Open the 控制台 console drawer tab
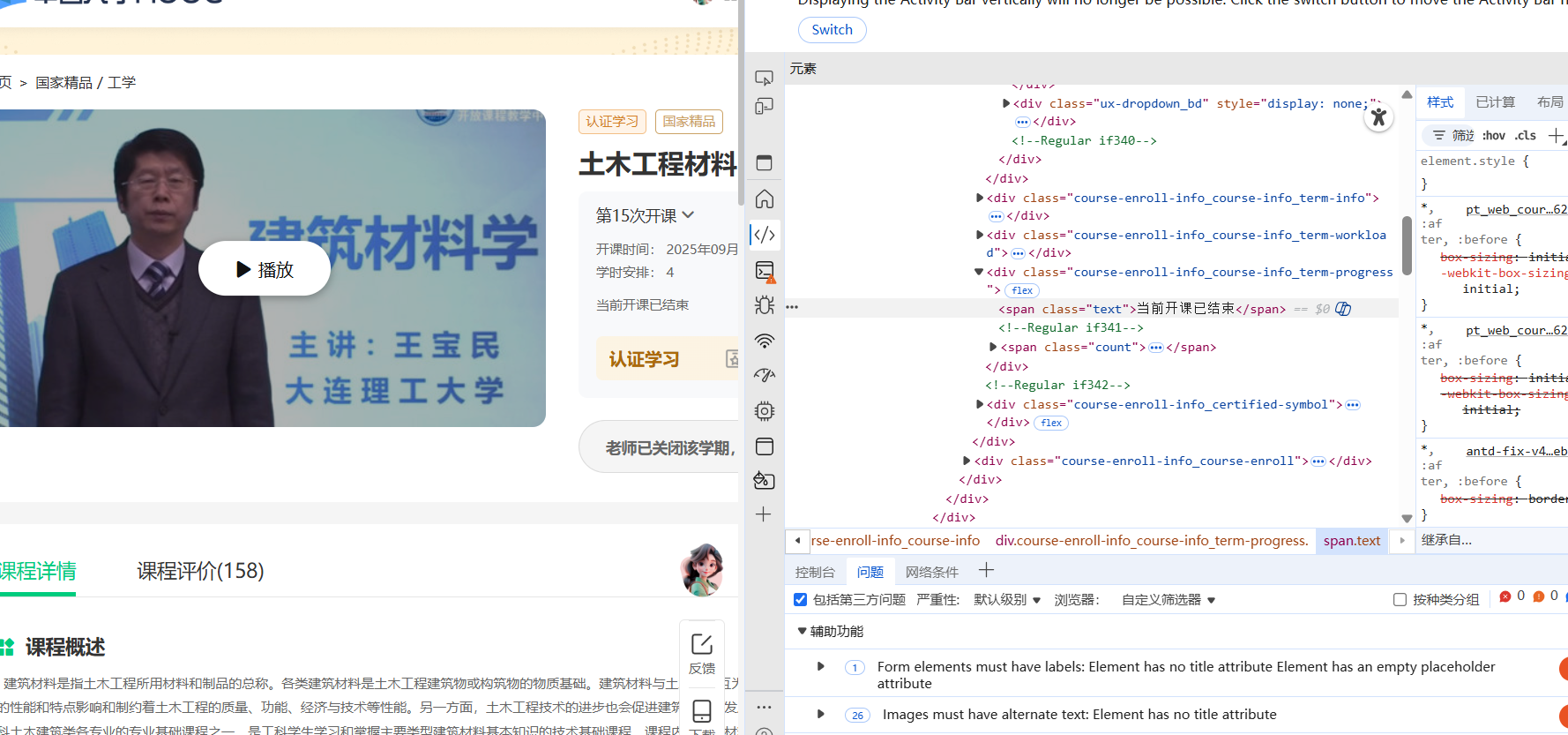 point(815,572)
